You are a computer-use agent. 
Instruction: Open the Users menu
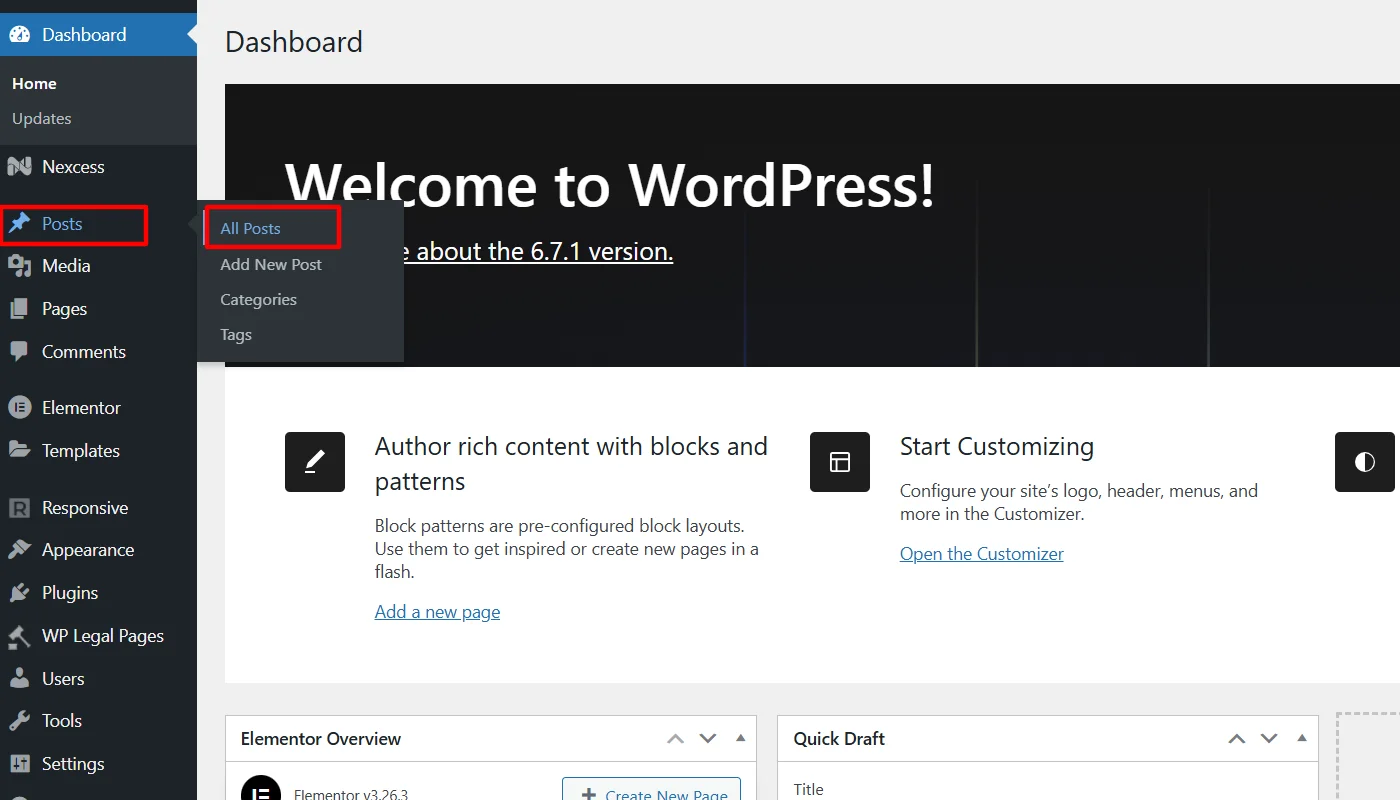tap(98, 679)
